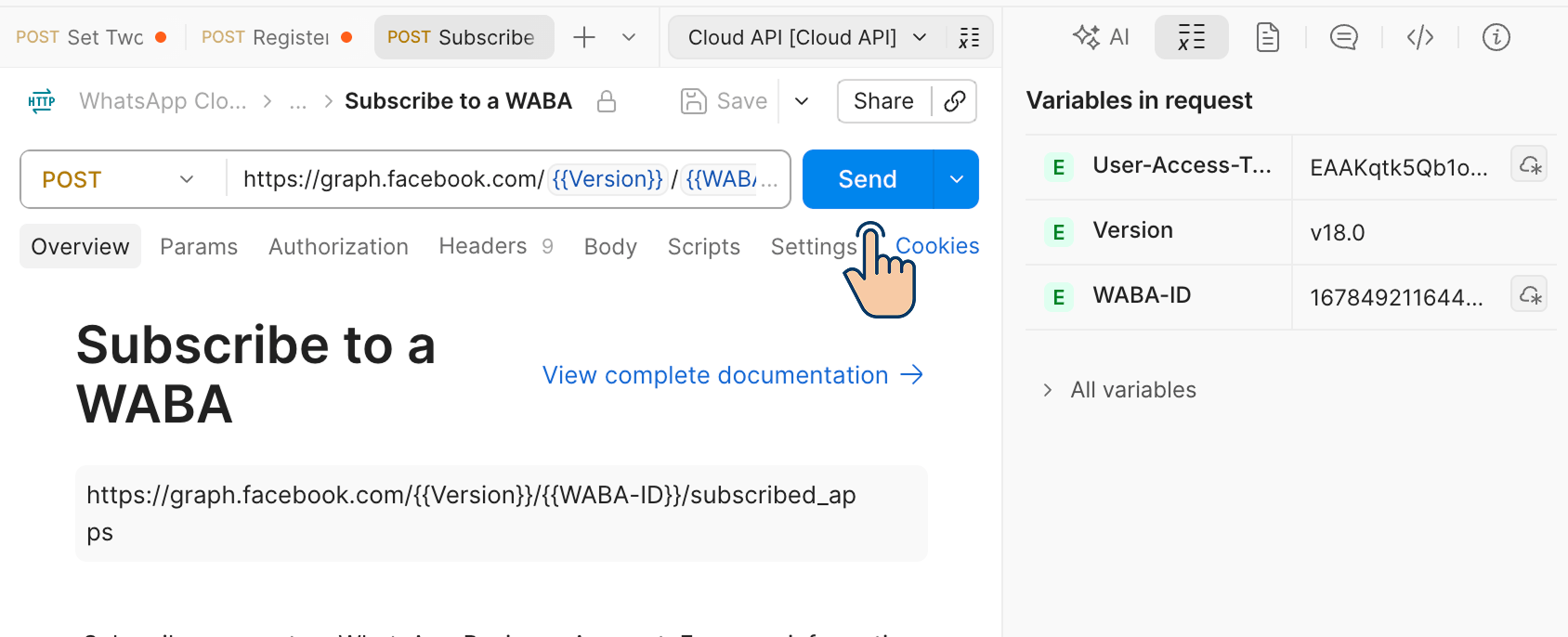This screenshot has width=1568, height=637.
Task: Click the {{Version}} variable in the URL
Action: click(x=608, y=179)
